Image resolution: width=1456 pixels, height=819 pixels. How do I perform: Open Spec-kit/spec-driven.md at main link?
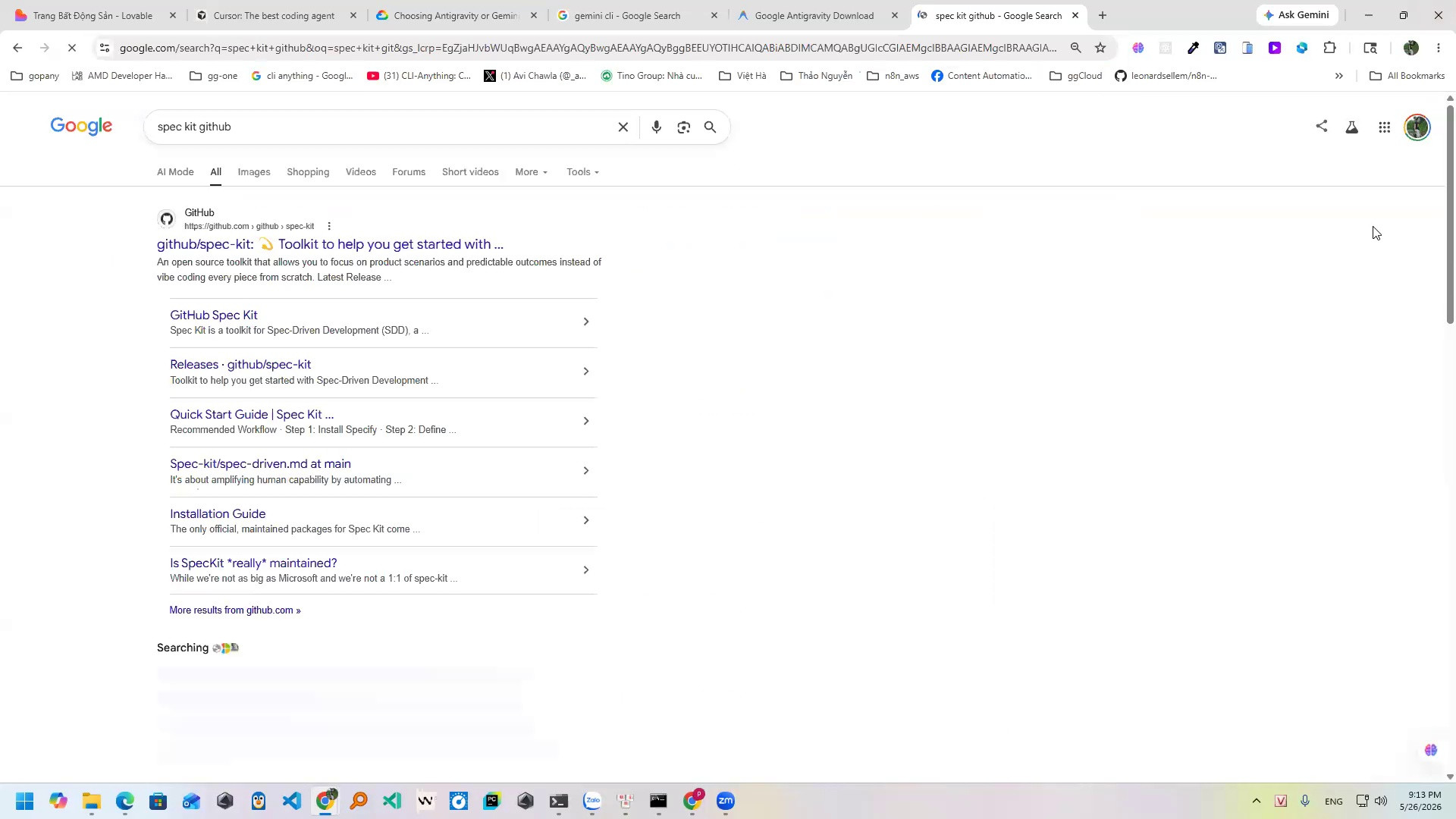(260, 464)
